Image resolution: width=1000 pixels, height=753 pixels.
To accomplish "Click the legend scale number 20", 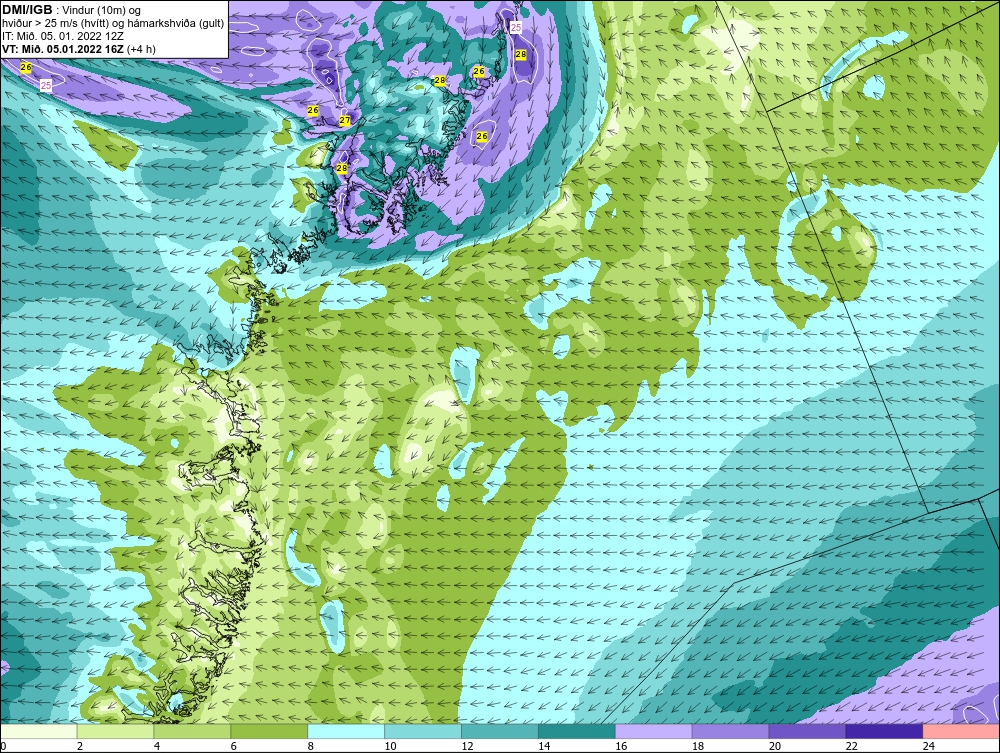I will [x=775, y=746].
